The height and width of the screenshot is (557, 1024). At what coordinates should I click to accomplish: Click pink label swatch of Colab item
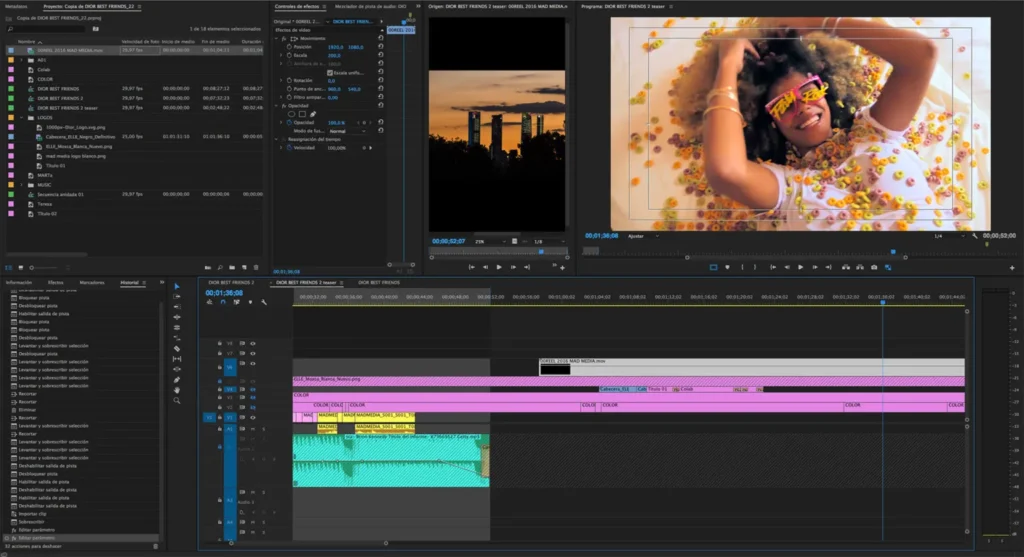pyautogui.click(x=10, y=69)
